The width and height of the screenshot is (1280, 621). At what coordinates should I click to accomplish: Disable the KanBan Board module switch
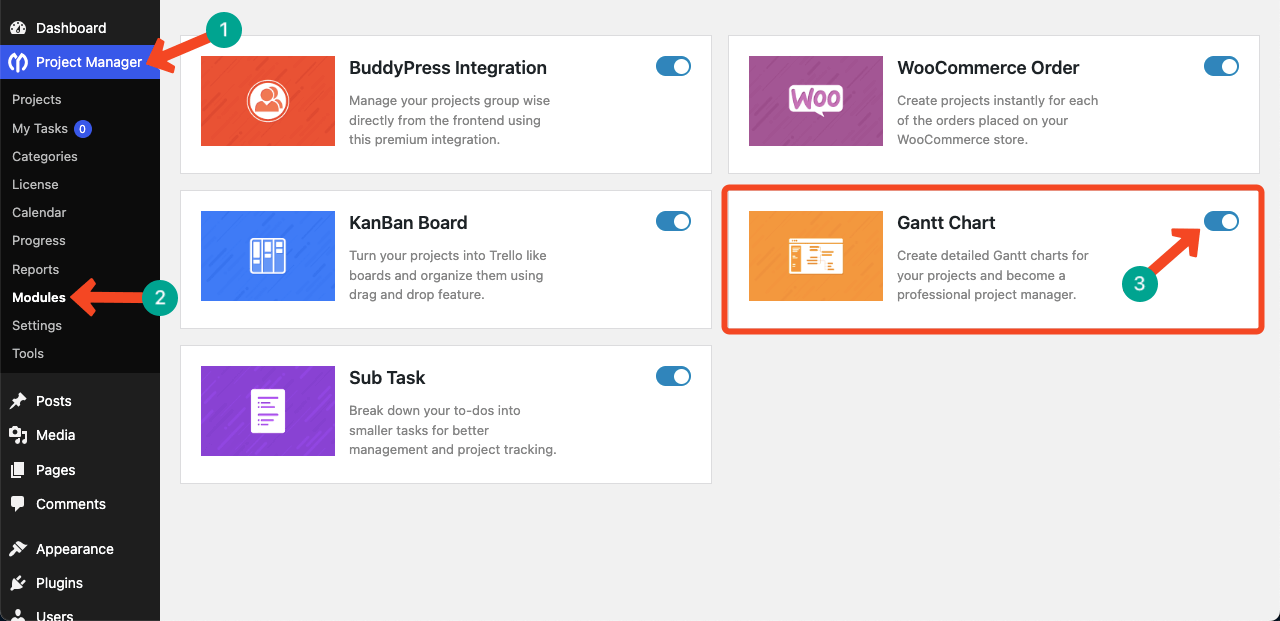pyautogui.click(x=673, y=221)
